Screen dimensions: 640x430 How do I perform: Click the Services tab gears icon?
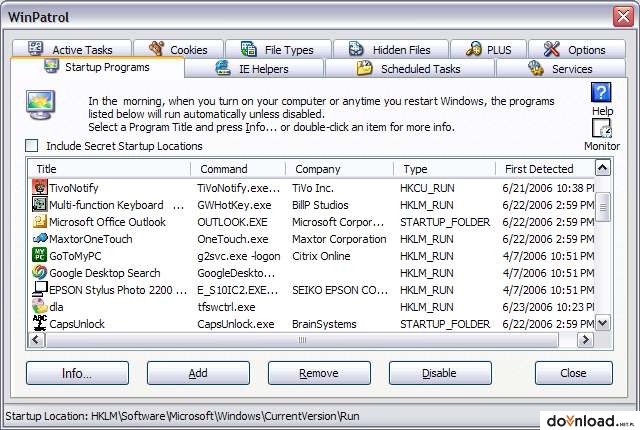click(536, 68)
